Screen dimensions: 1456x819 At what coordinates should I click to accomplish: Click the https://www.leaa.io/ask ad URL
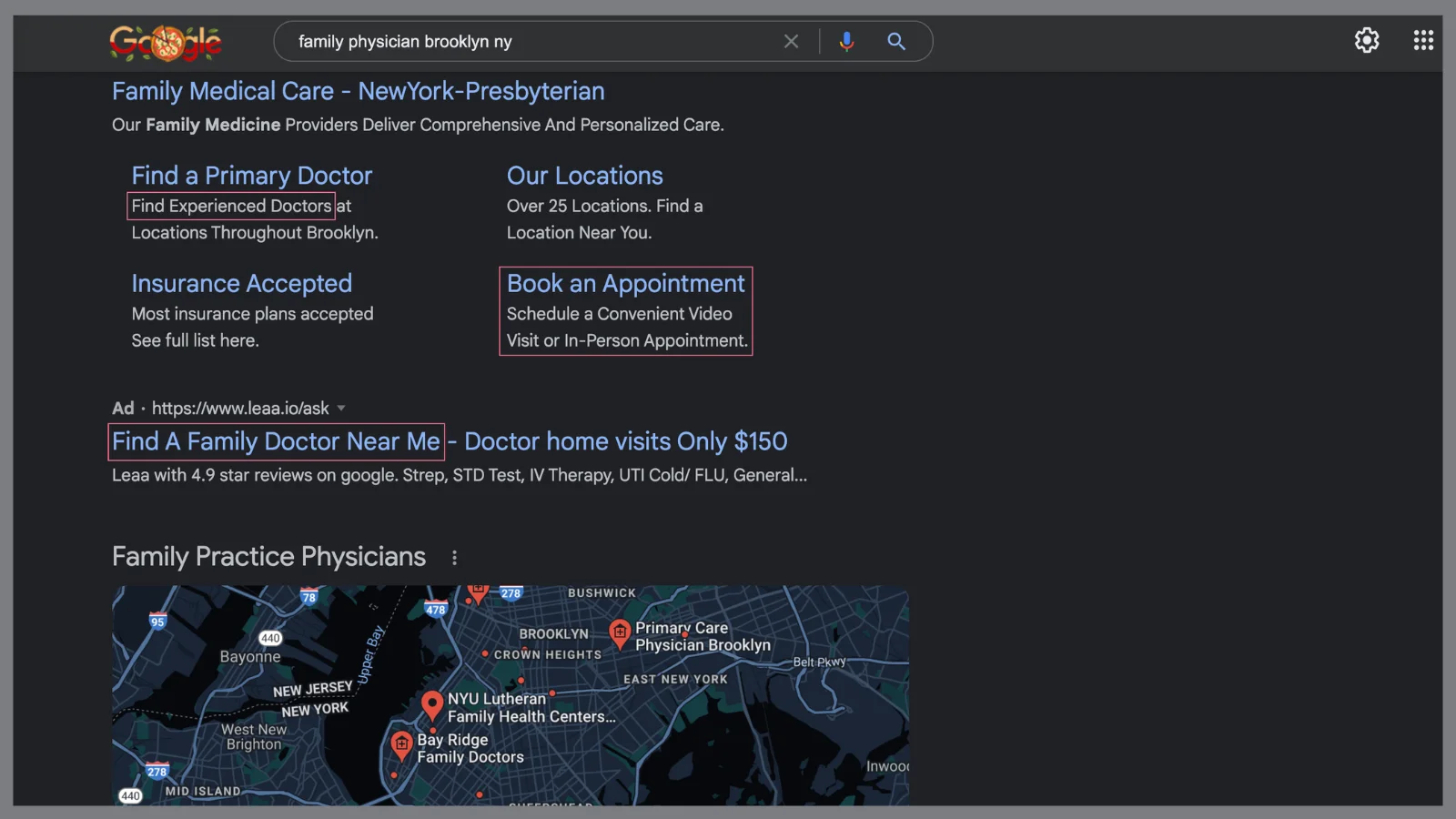tap(240, 409)
